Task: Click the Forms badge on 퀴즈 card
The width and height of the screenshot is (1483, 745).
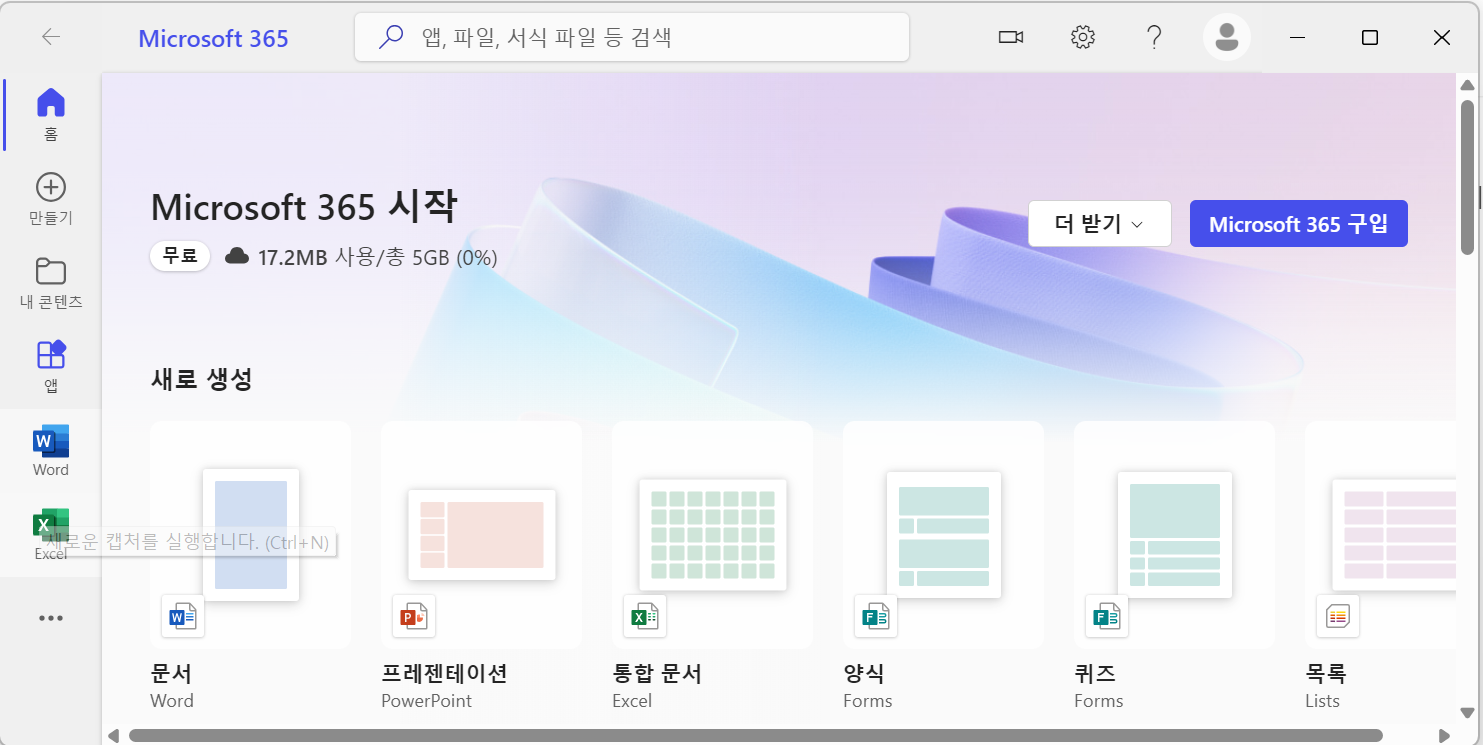Action: (1107, 617)
